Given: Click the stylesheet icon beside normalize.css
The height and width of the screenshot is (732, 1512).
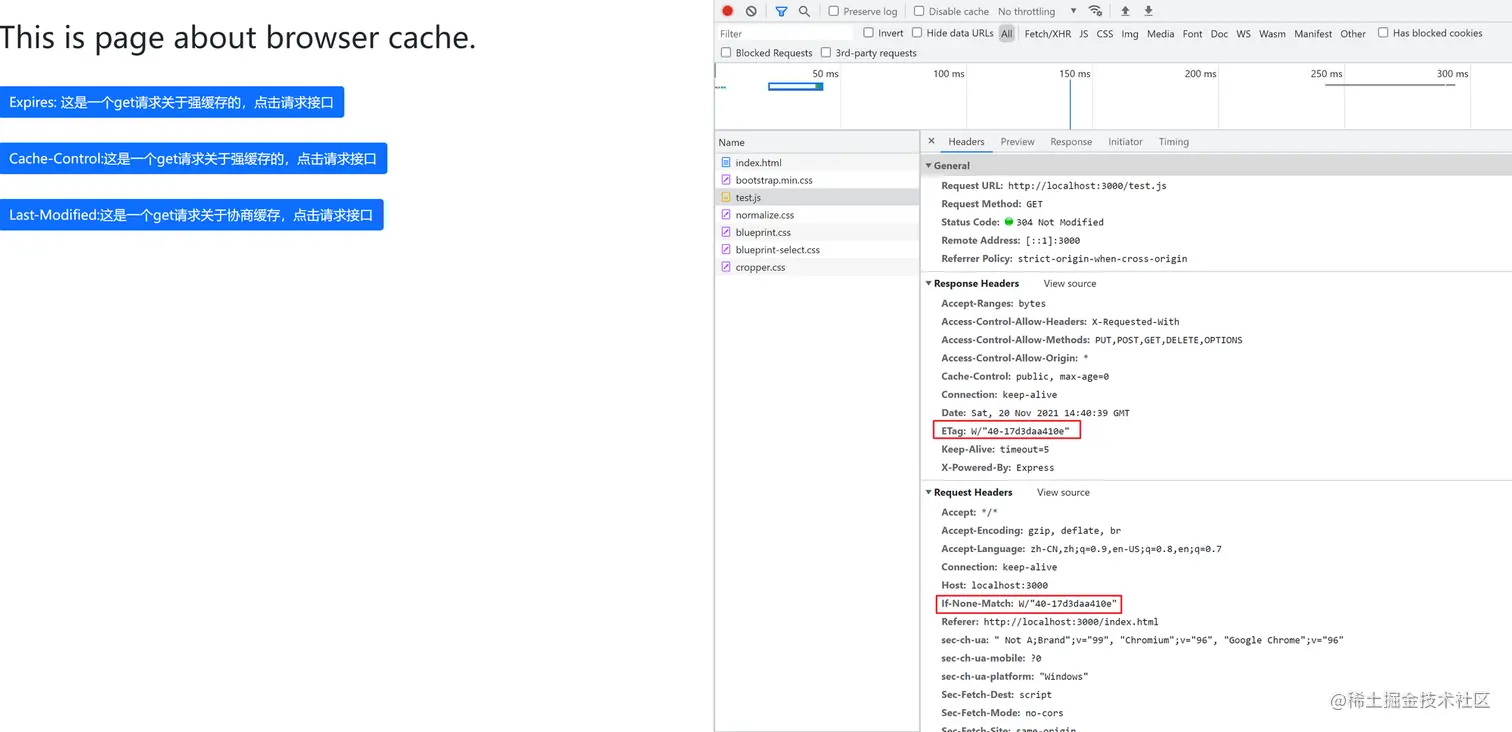Looking at the screenshot, I should point(726,215).
